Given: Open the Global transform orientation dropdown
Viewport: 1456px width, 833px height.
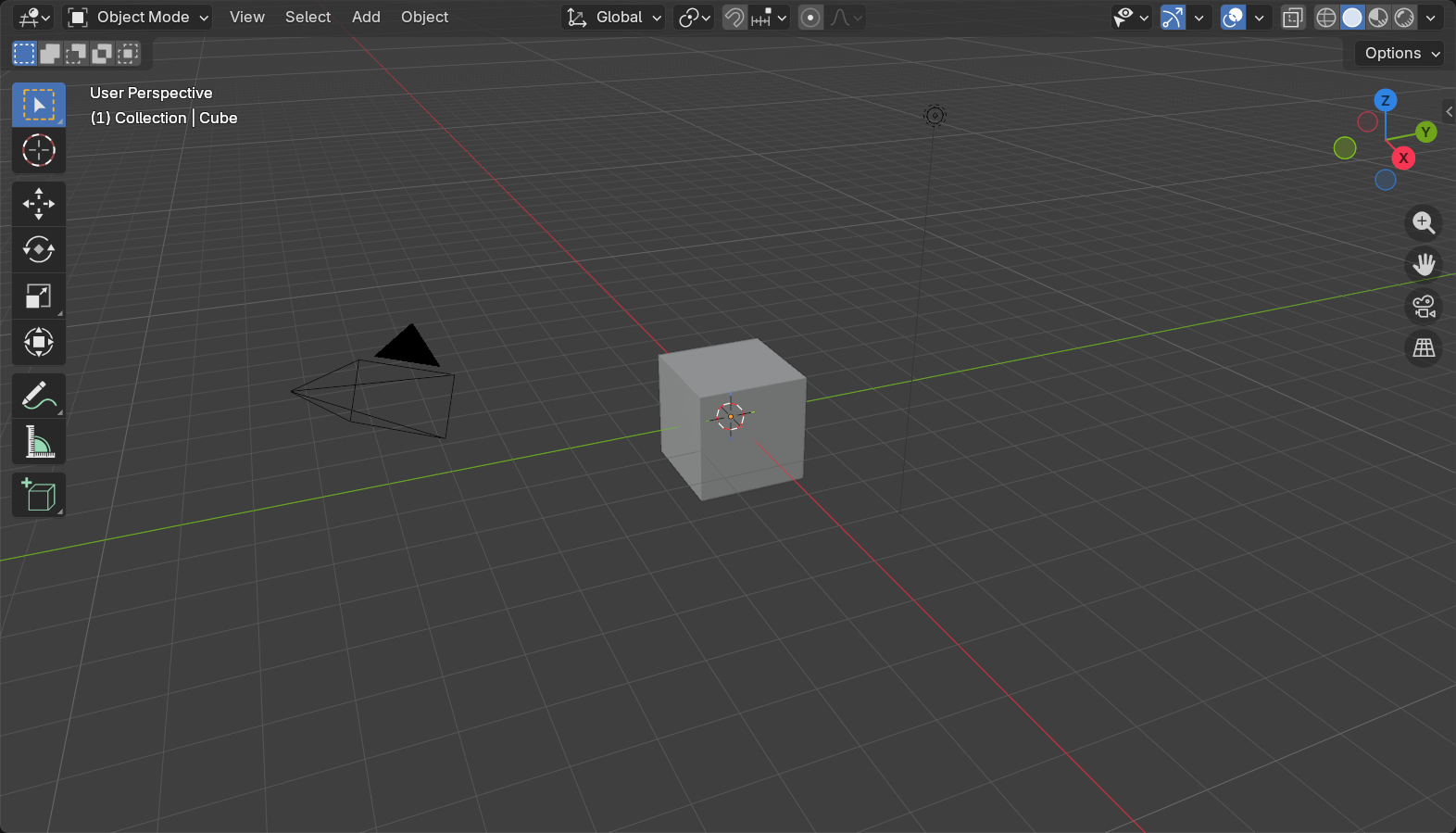Looking at the screenshot, I should pyautogui.click(x=613, y=17).
